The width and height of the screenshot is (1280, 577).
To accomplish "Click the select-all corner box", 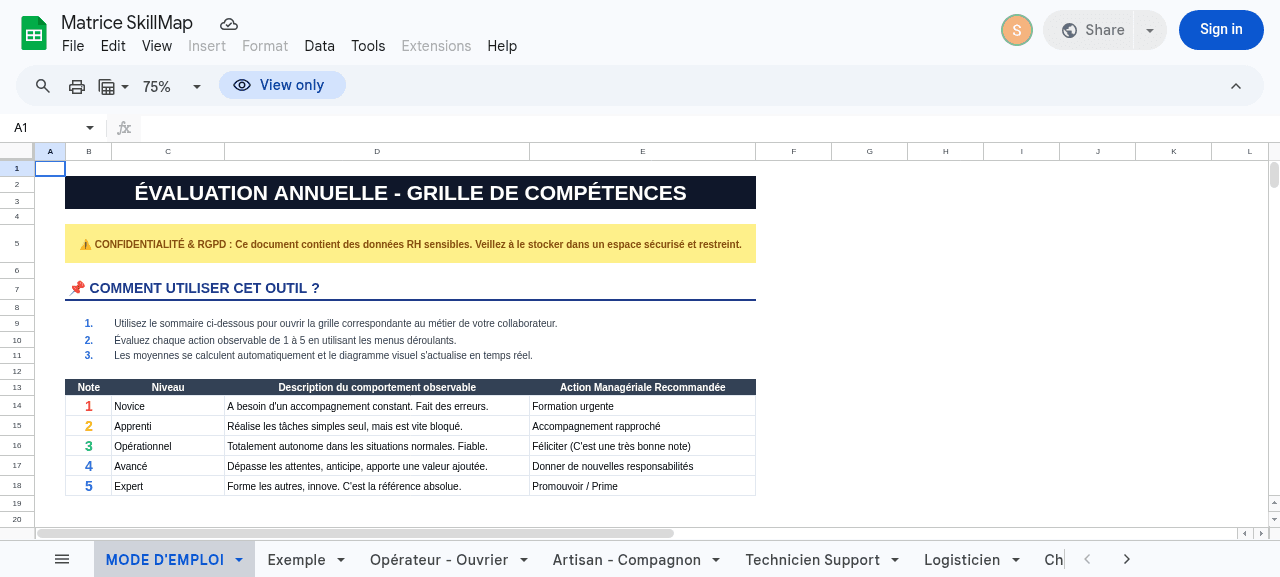I will point(17,151).
